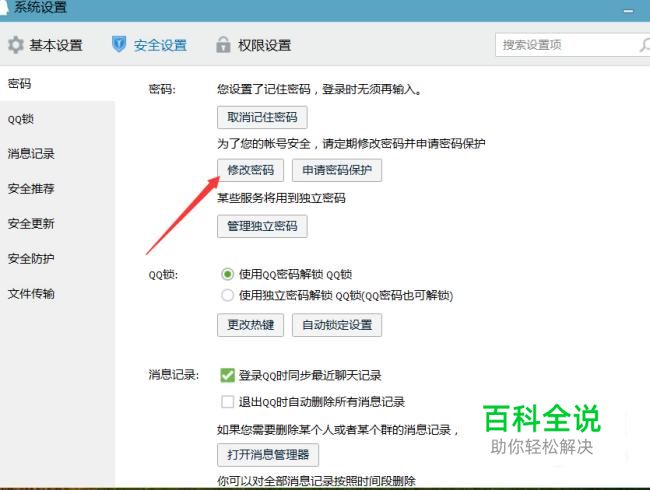Click the 修改密码 button
The image size is (650, 490).
[250, 170]
